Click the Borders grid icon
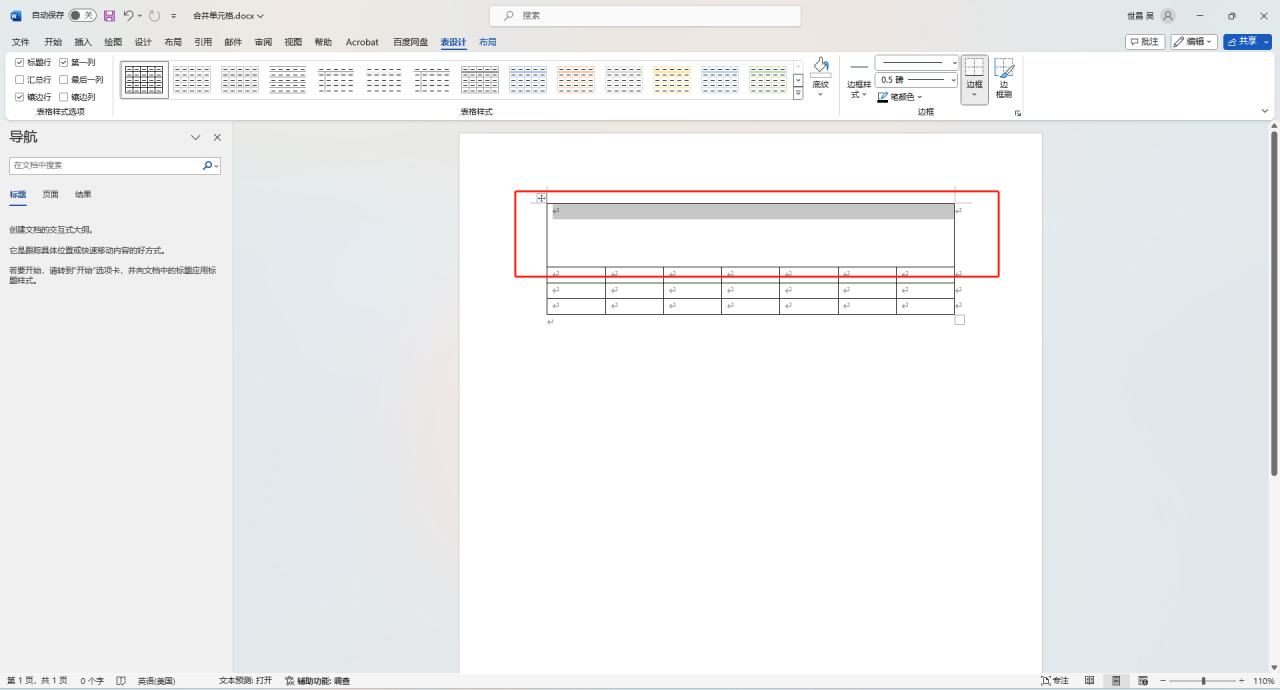Viewport: 1280px width, 690px height. pyautogui.click(x=974, y=67)
